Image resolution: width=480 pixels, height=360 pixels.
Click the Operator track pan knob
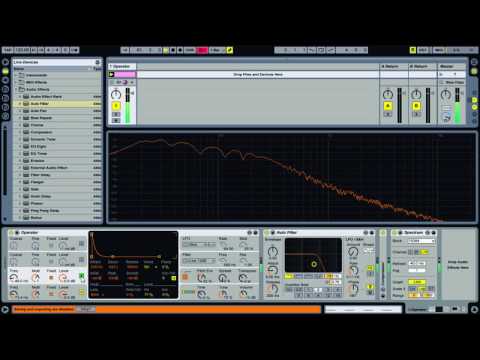point(116,94)
